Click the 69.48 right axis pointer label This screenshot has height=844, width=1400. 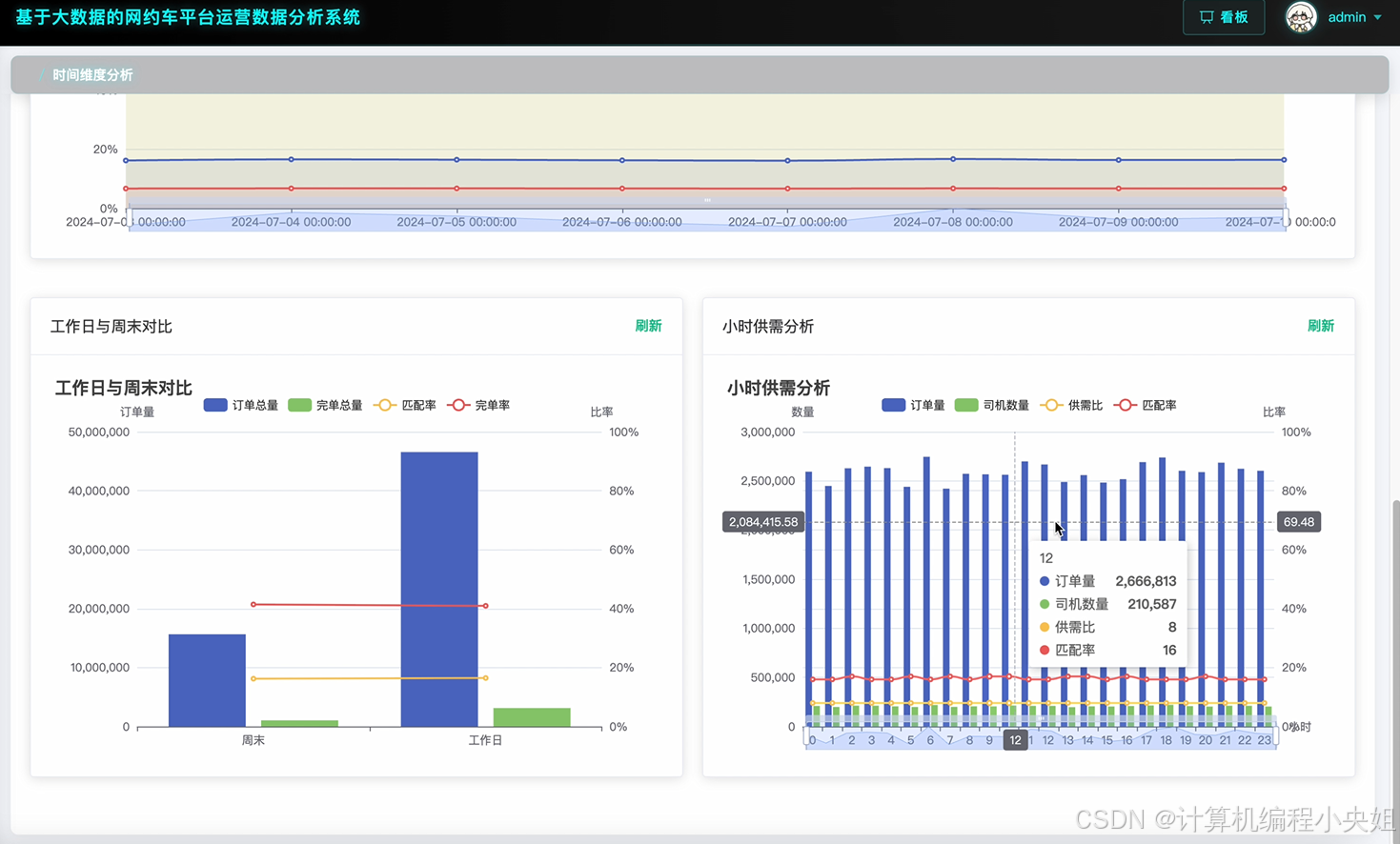(1299, 522)
